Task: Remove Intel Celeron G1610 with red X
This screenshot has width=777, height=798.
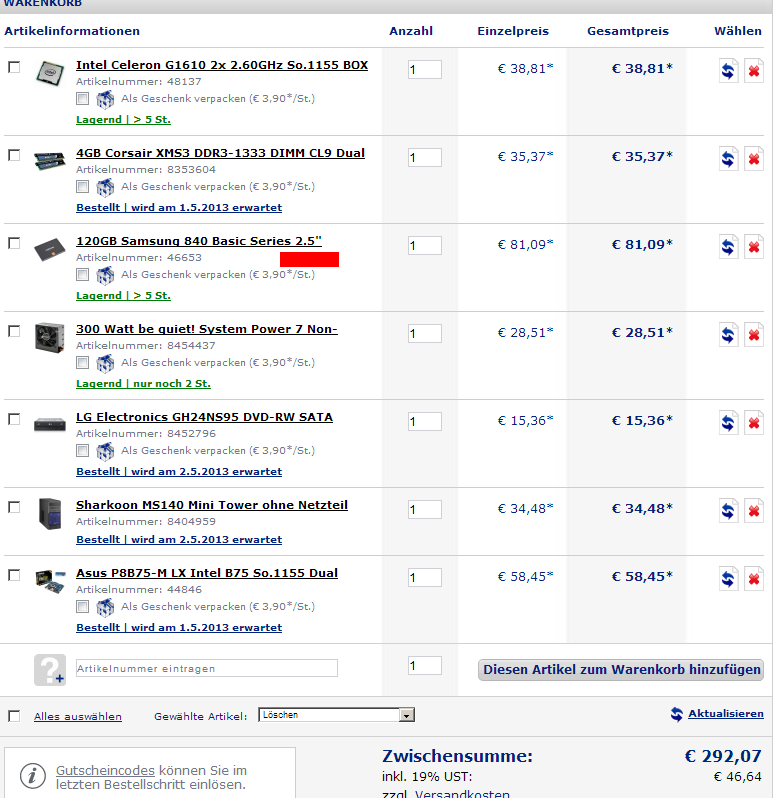Action: click(x=754, y=70)
